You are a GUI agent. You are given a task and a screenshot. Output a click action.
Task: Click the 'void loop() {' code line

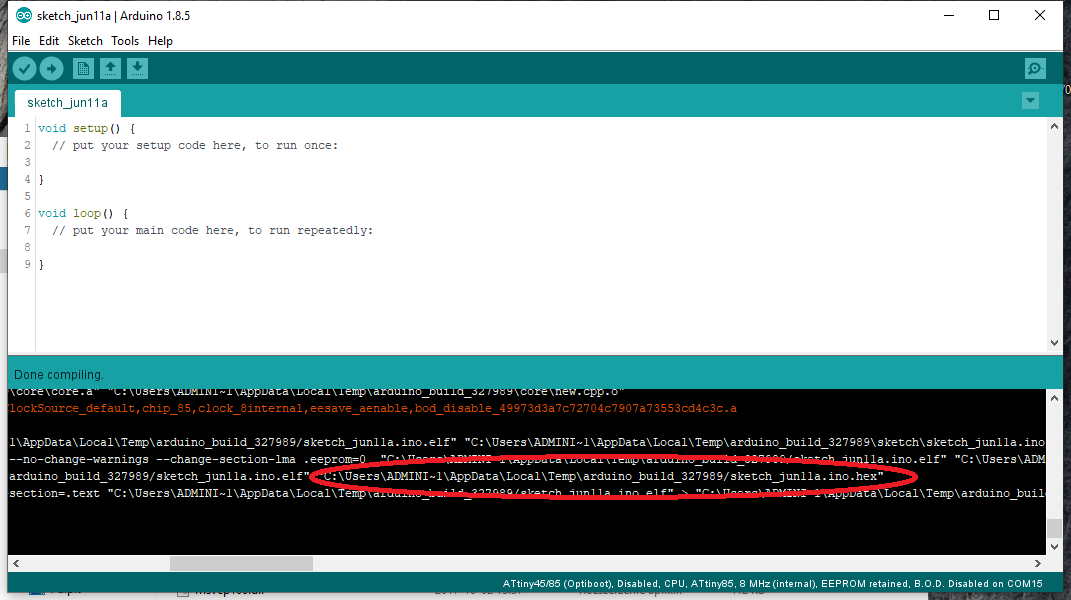click(83, 213)
